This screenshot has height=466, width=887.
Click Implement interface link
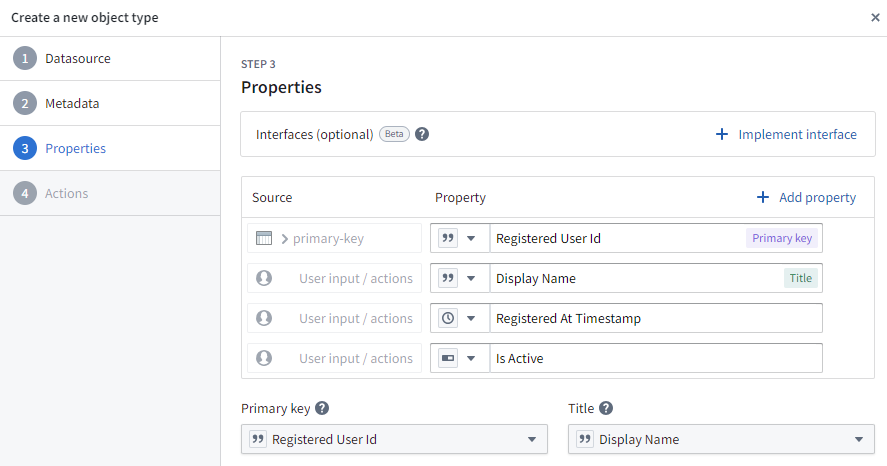(x=786, y=134)
